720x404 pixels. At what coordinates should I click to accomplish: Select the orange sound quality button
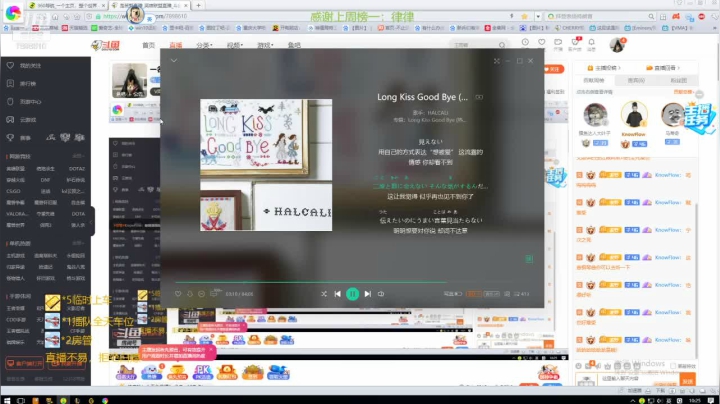click(473, 294)
